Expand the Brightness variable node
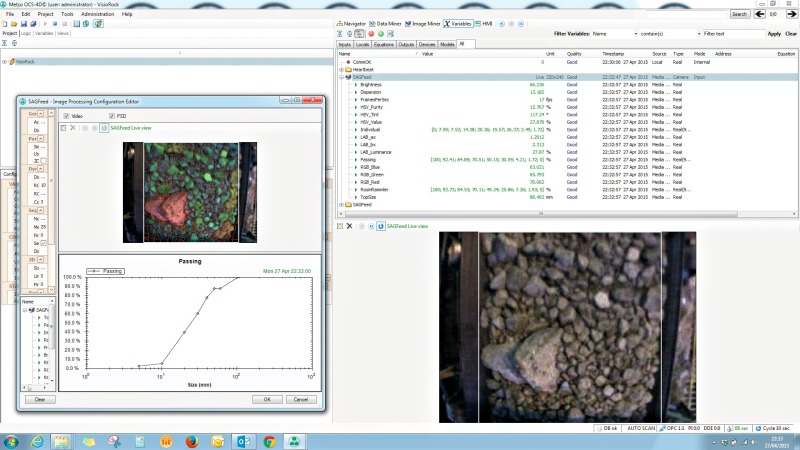The width and height of the screenshot is (800, 450). click(x=355, y=85)
